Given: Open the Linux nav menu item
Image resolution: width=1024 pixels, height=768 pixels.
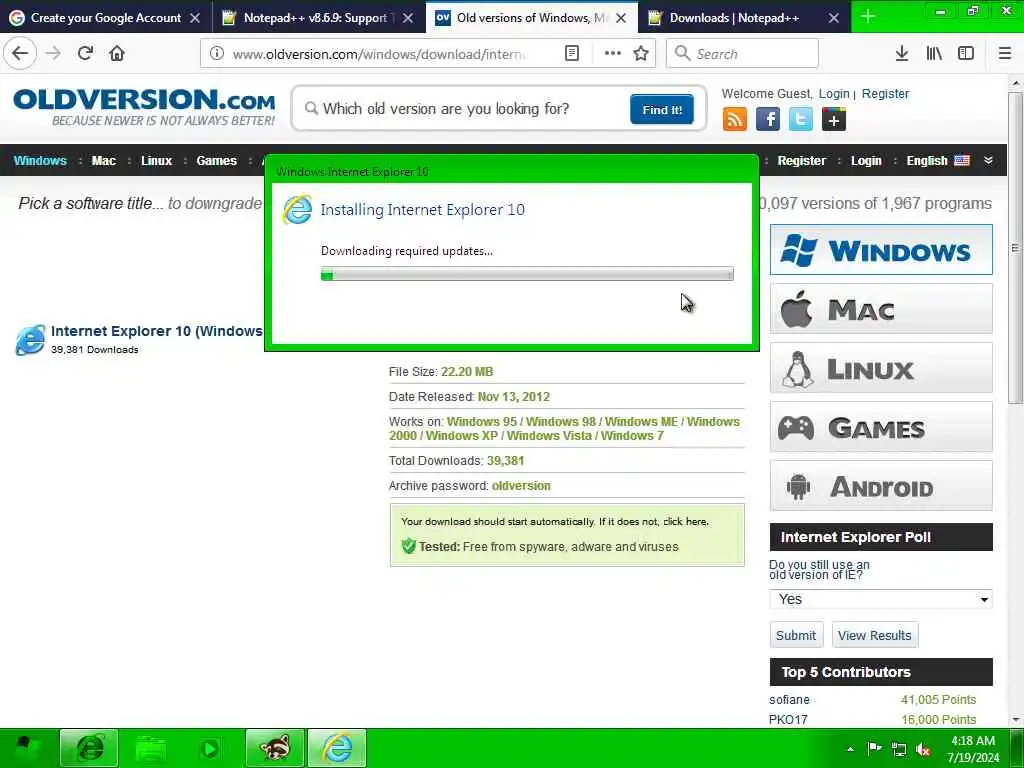Looking at the screenshot, I should [x=156, y=161].
